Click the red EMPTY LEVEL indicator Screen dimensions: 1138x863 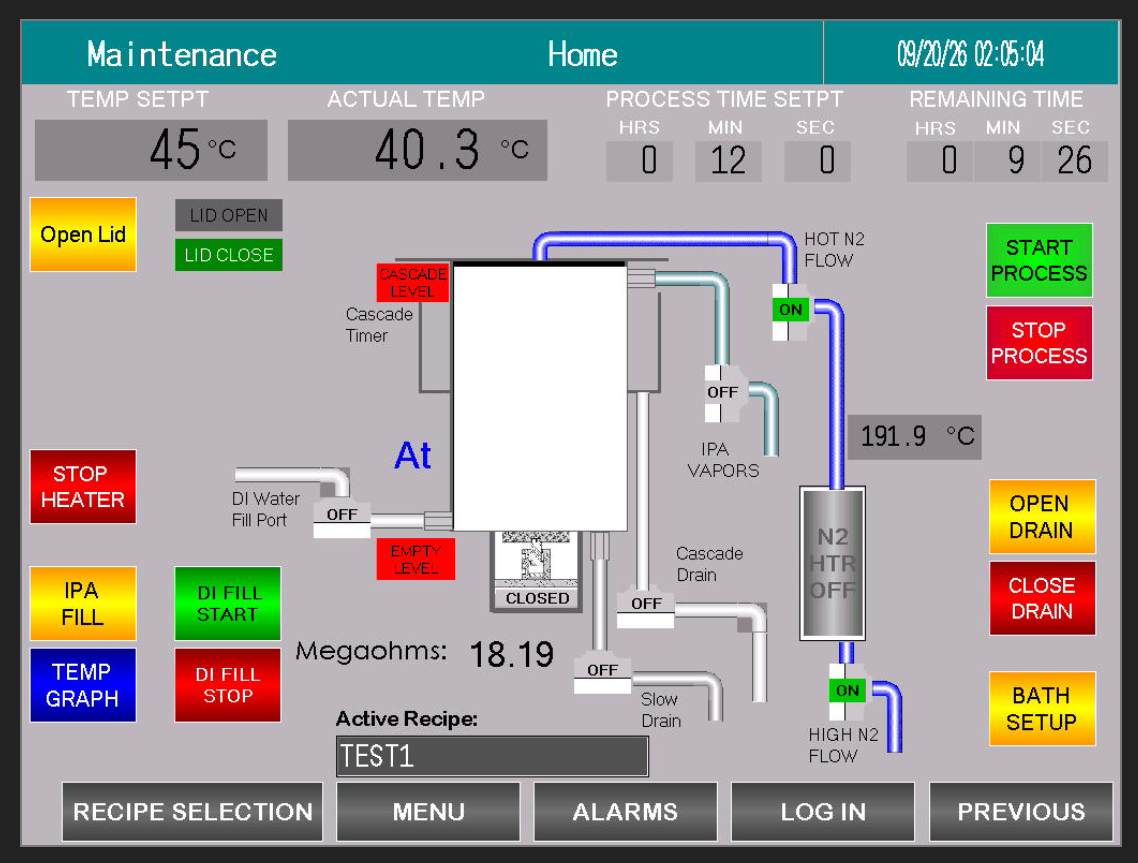415,559
